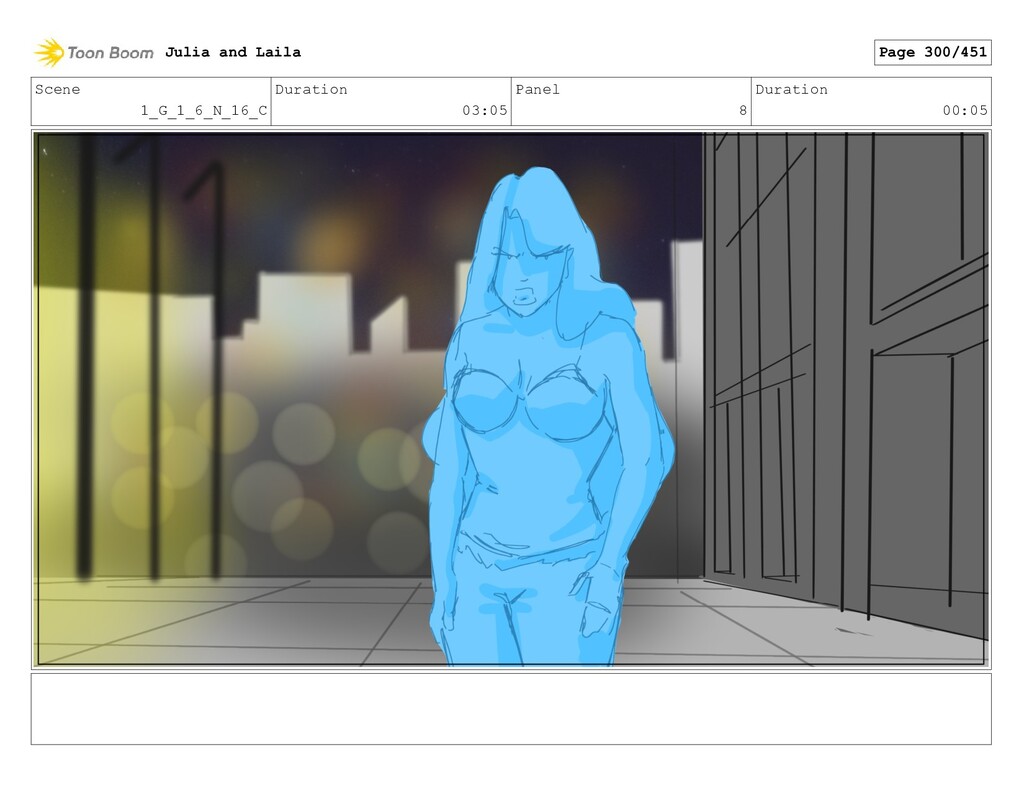Click the panel number '8'
1024x791 pixels.
(x=743, y=110)
